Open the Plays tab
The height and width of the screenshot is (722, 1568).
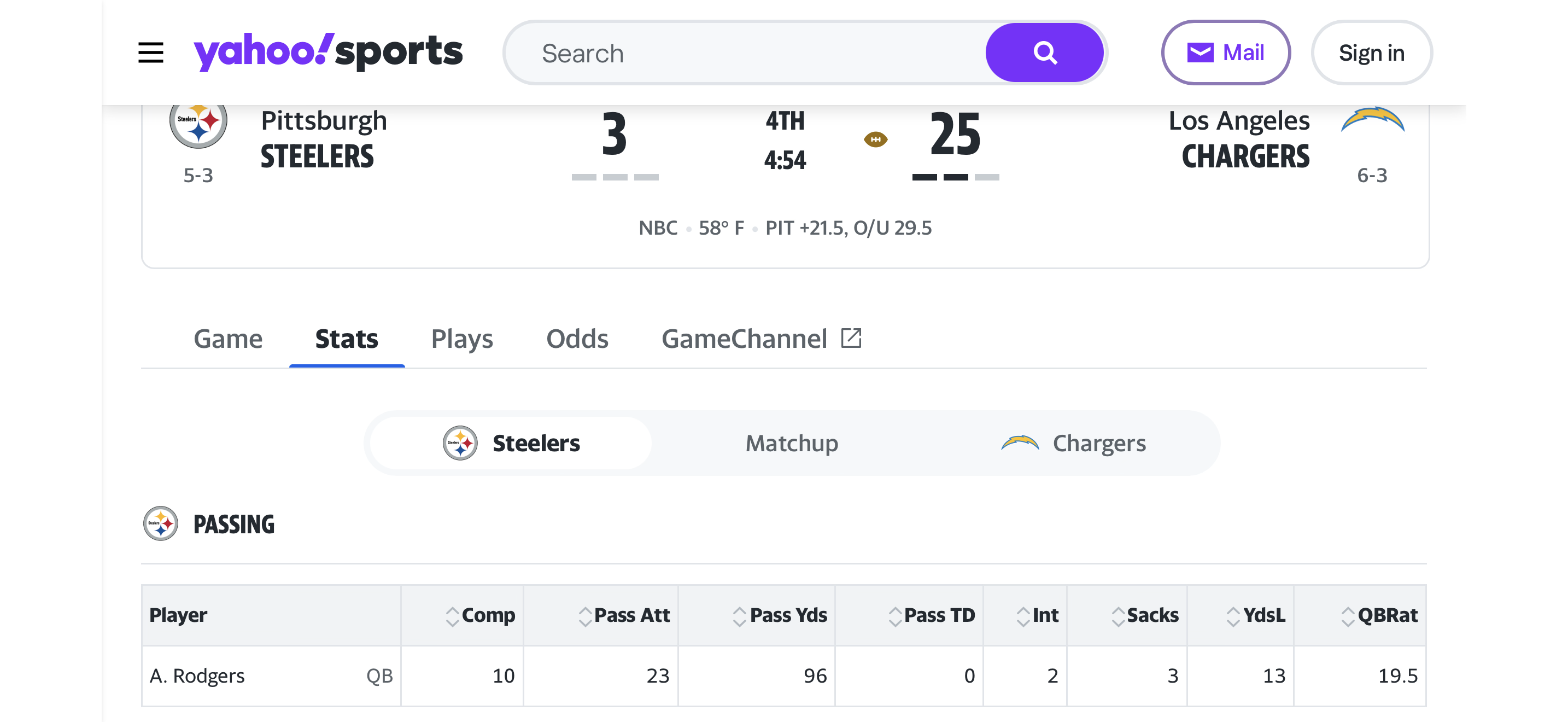click(462, 339)
